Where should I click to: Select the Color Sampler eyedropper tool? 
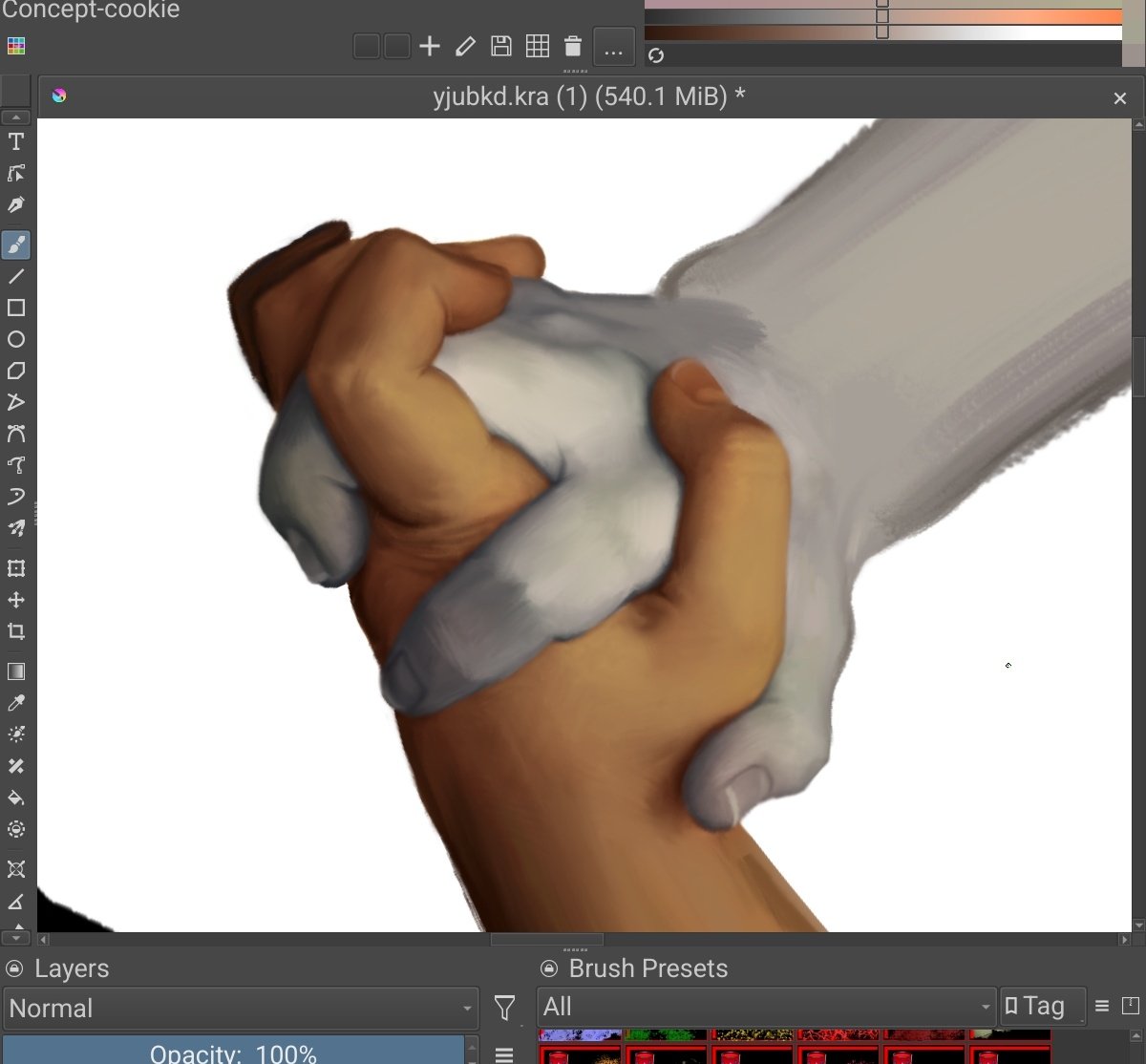point(16,703)
